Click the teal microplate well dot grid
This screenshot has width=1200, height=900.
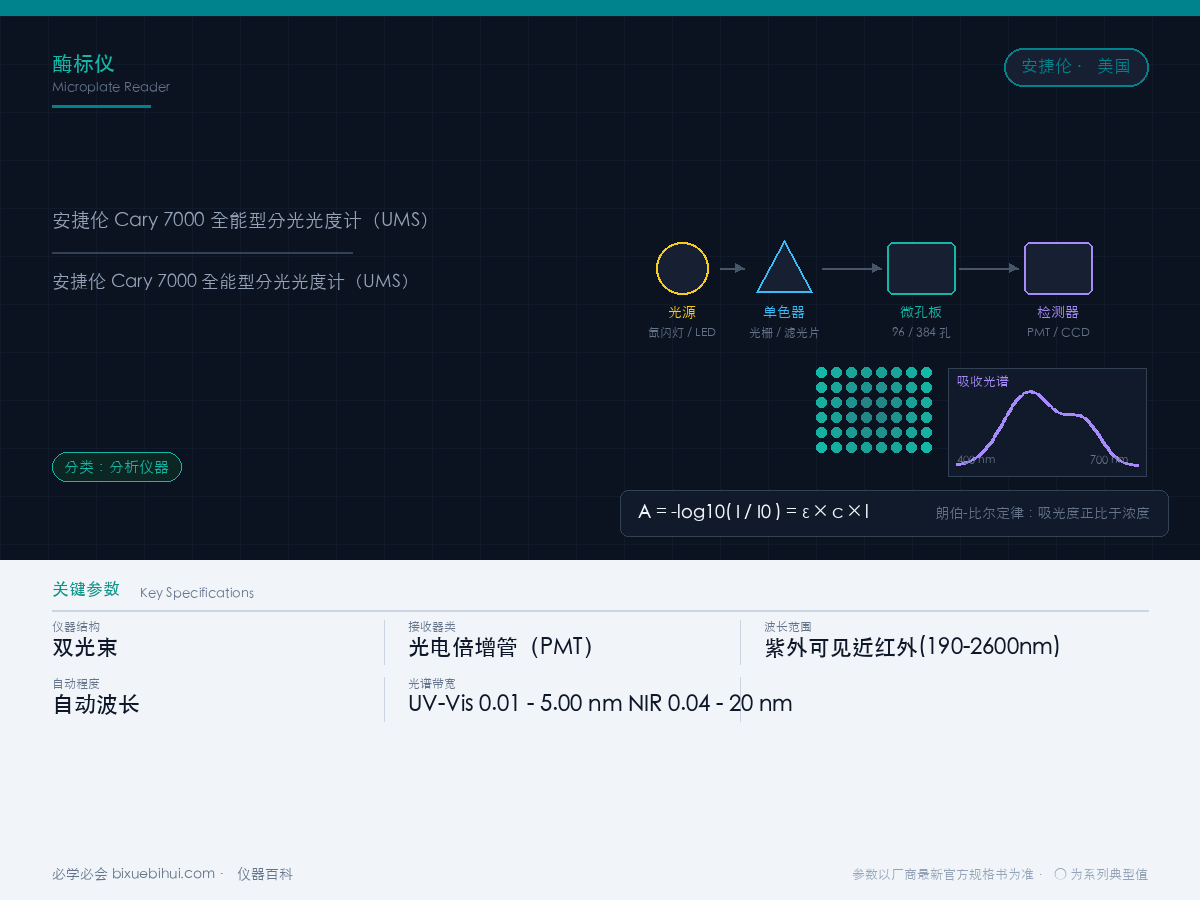[x=874, y=410]
